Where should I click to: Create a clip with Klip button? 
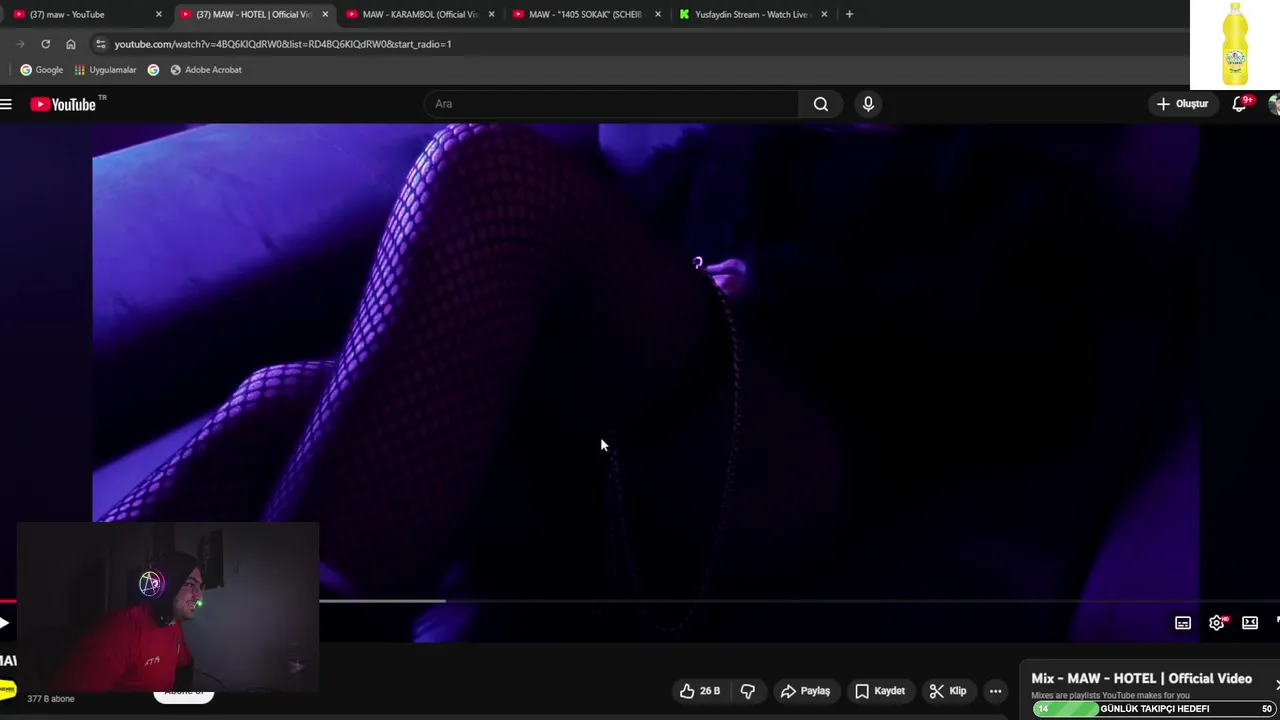[947, 691]
